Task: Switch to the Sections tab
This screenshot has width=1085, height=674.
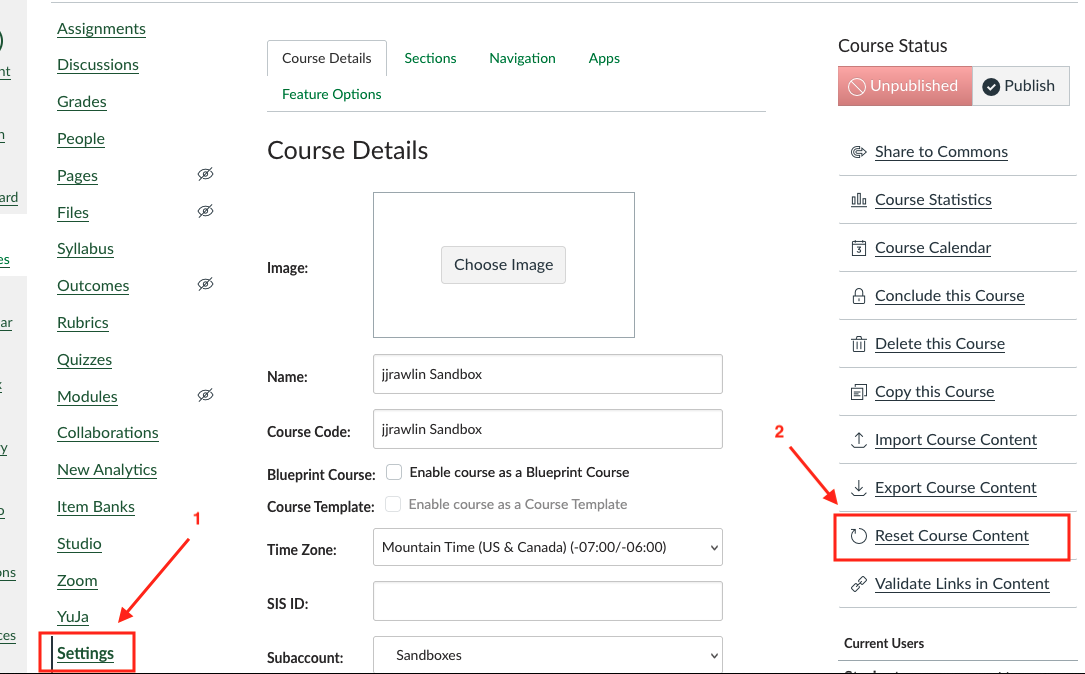Action: click(x=430, y=58)
